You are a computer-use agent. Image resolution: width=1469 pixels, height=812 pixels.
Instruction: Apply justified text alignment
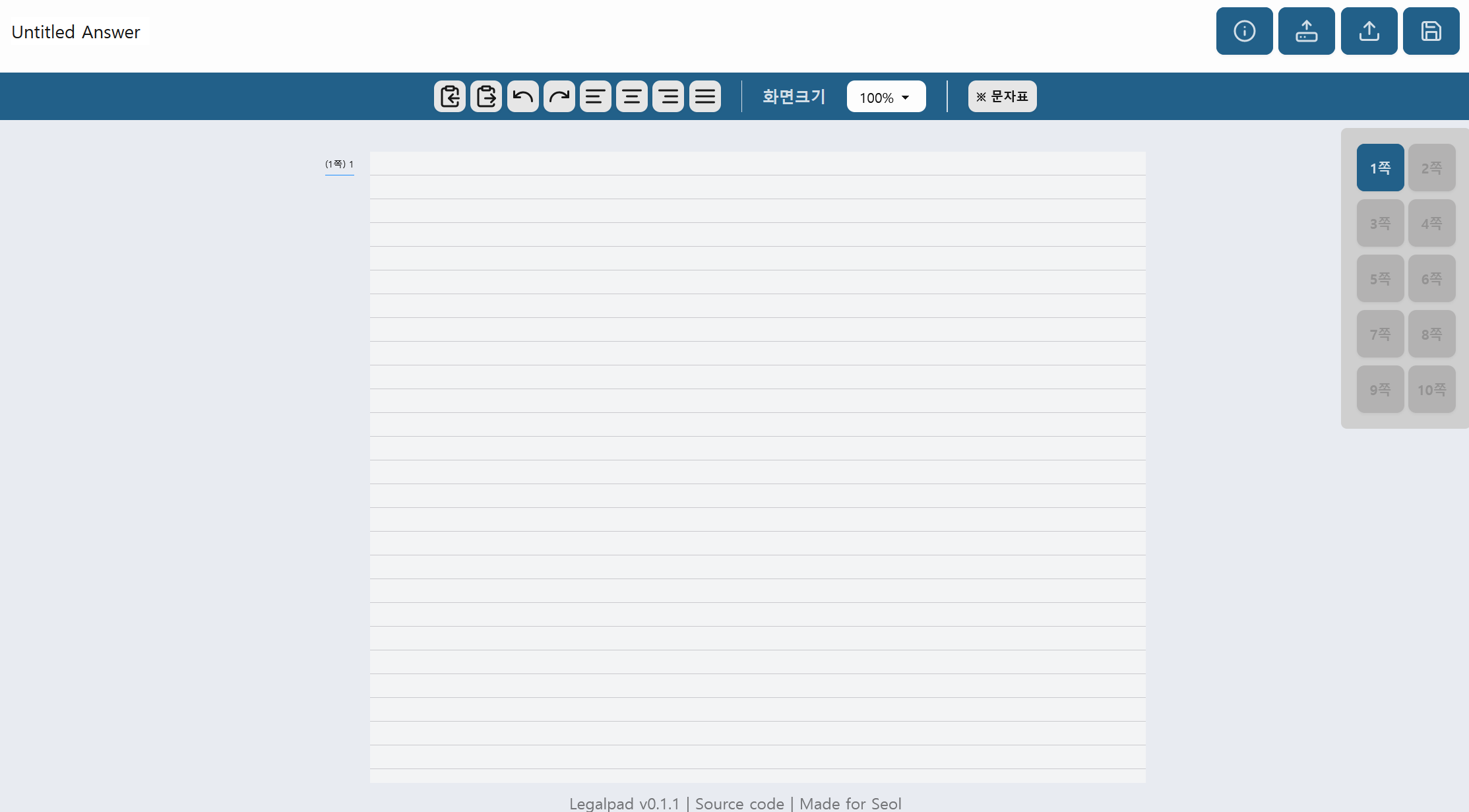[704, 96]
